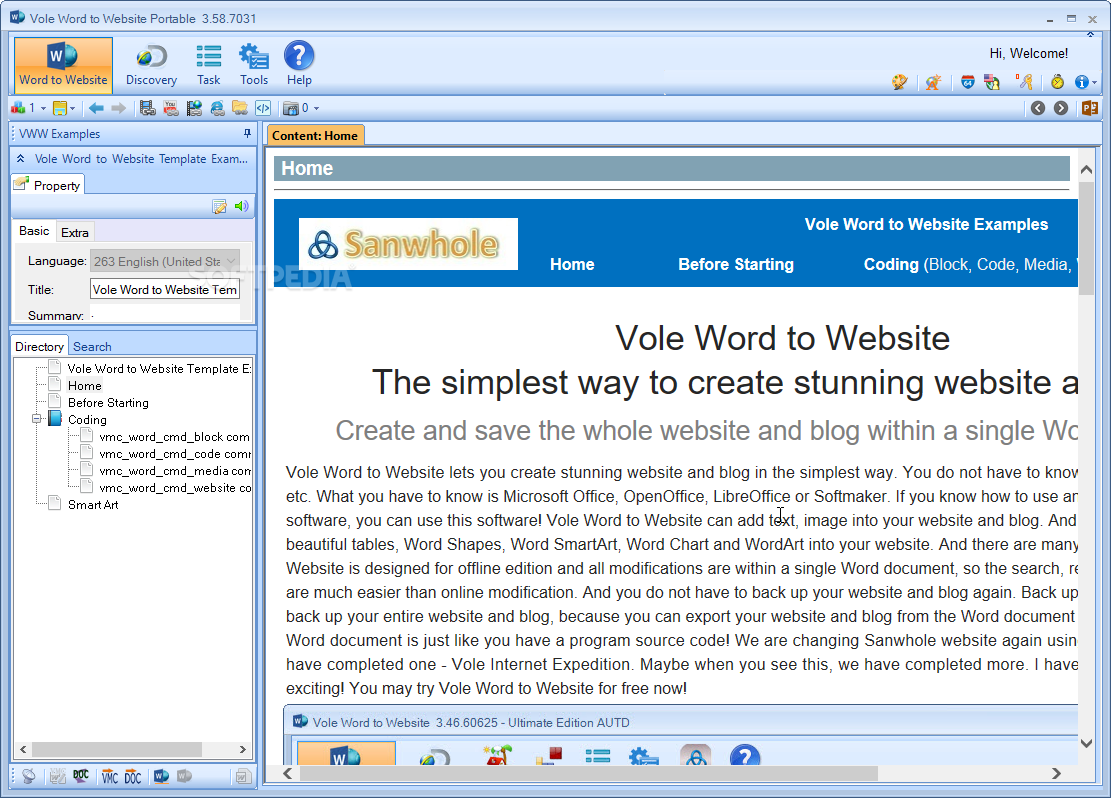Click the previous circle arrow in toolbar
The image size is (1111, 798).
(x=1038, y=108)
